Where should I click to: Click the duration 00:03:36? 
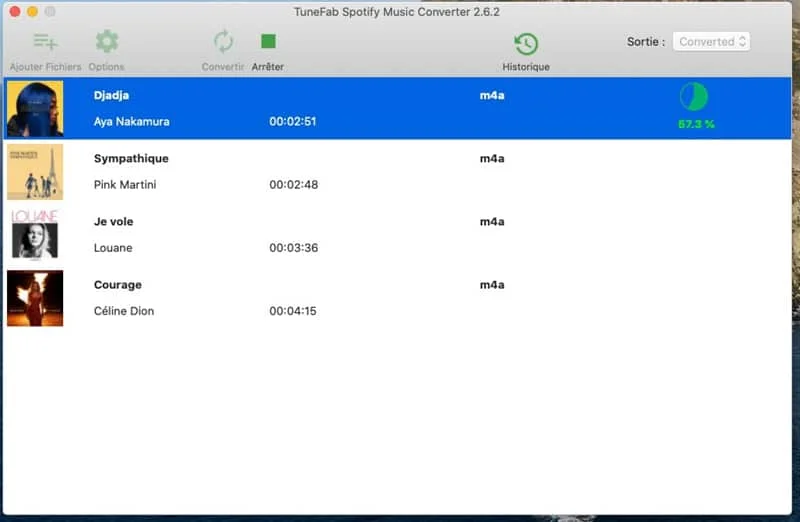[x=294, y=248]
